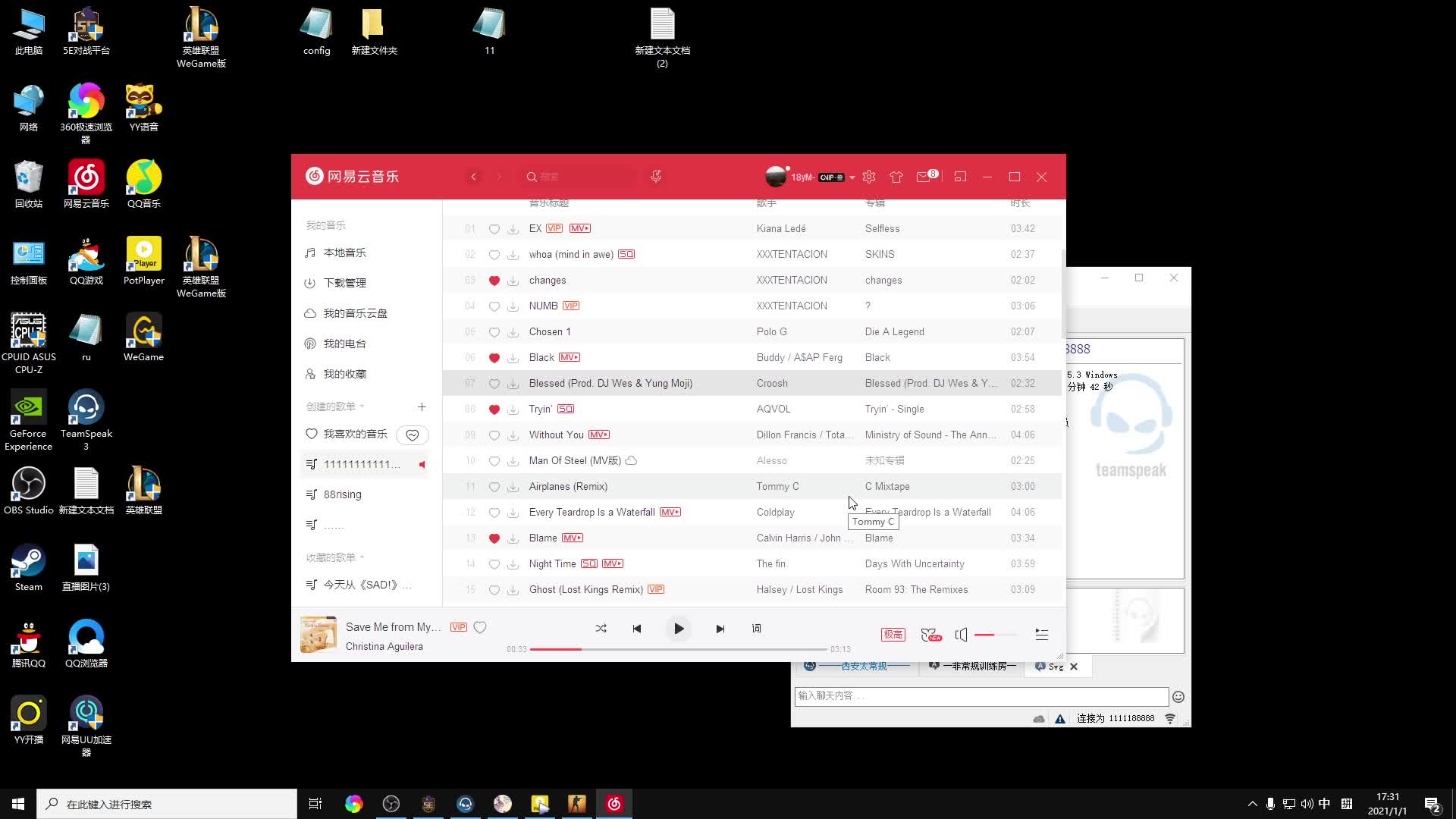Play the MV for Blame
Screen dimensions: 1456x819
coord(573,538)
